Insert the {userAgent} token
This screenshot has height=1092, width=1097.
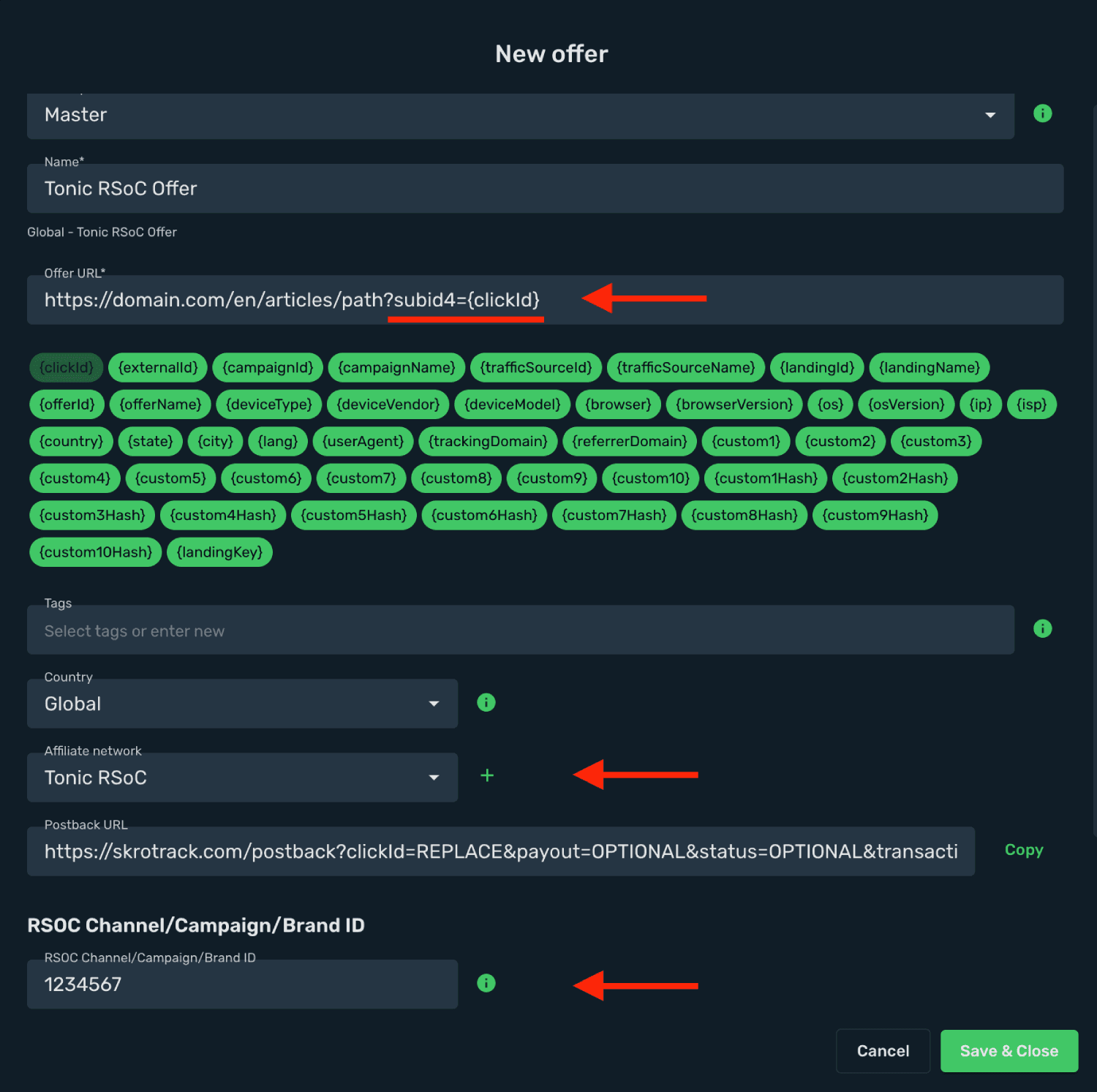[363, 441]
